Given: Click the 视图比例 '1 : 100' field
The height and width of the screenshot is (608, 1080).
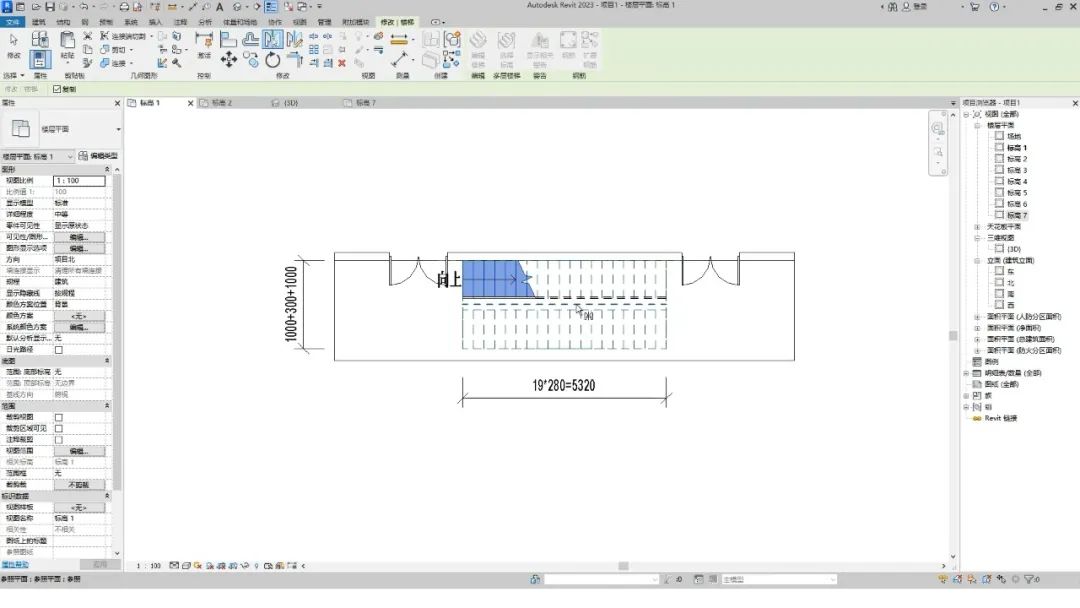Looking at the screenshot, I should pos(79,180).
